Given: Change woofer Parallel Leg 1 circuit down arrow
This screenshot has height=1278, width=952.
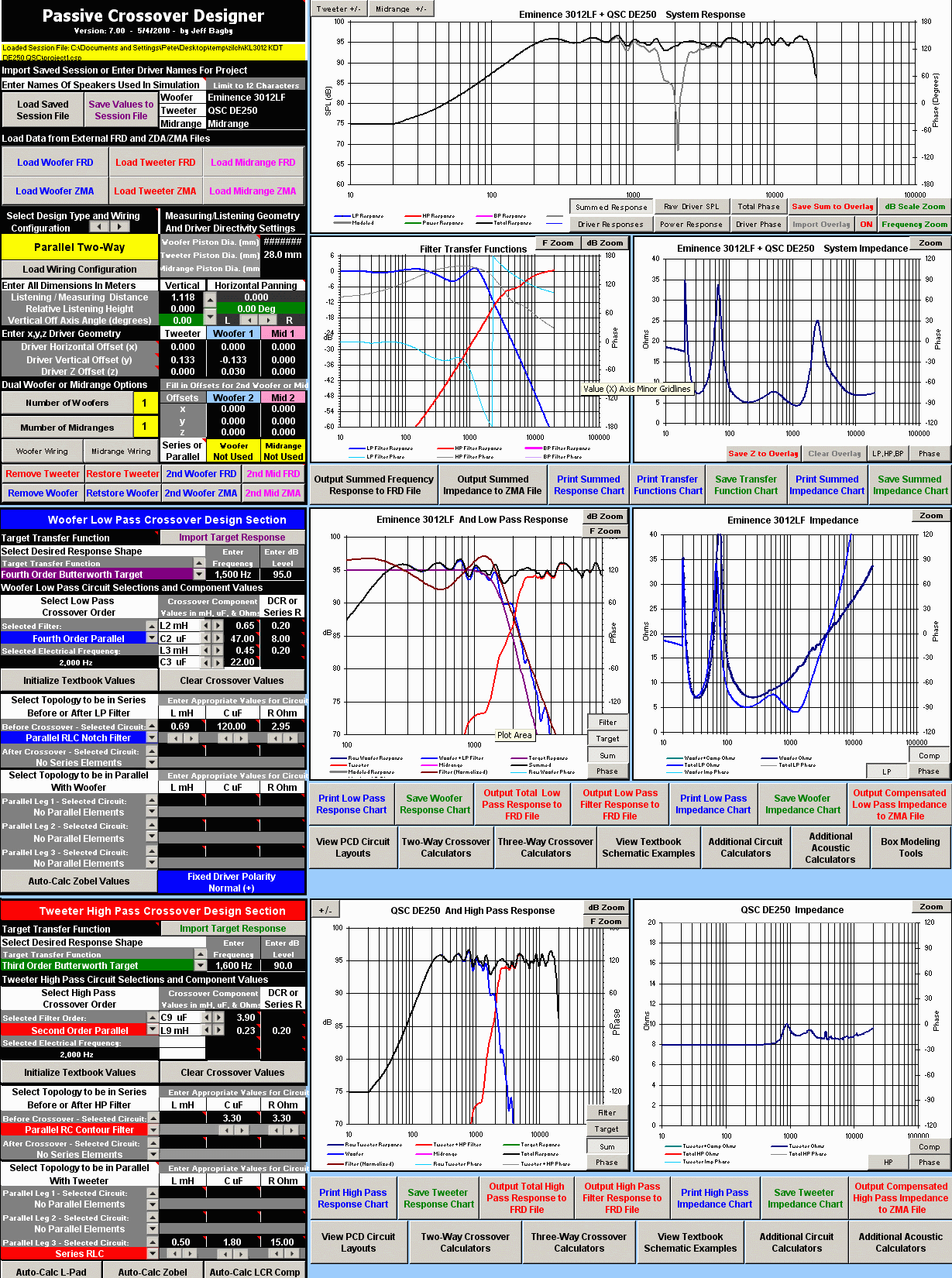Looking at the screenshot, I should [152, 812].
